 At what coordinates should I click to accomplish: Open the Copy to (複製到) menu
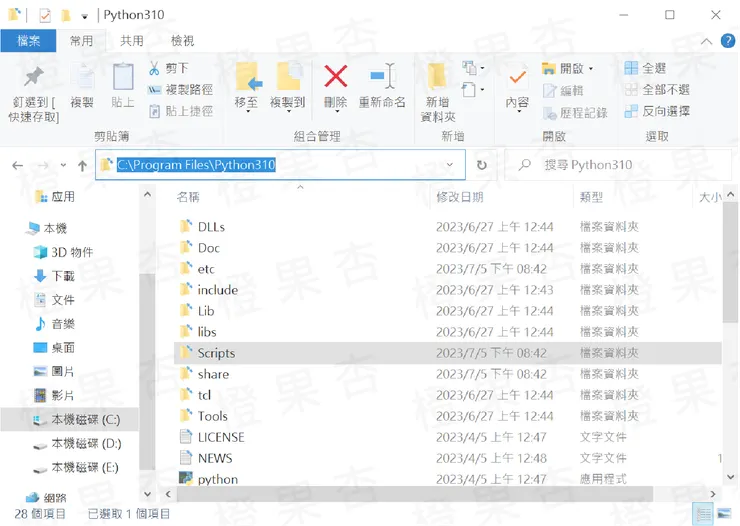(x=288, y=86)
